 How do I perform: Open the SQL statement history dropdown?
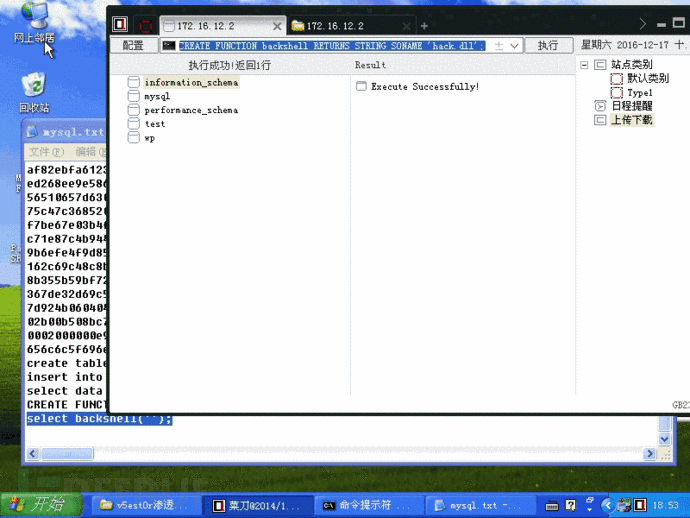515,45
